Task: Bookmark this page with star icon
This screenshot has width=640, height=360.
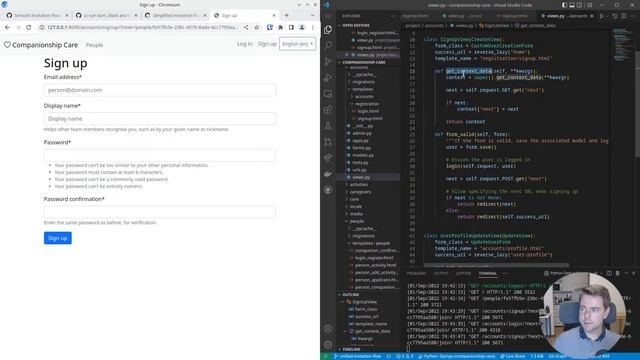Action: click(257, 27)
